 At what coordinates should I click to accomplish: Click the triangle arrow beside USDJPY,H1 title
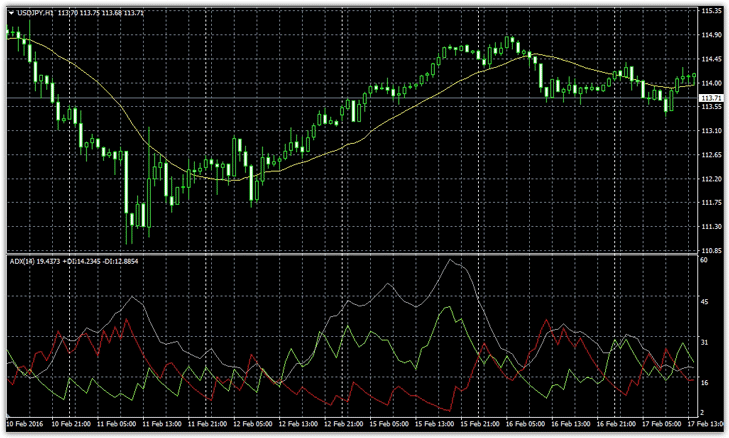pos(10,11)
